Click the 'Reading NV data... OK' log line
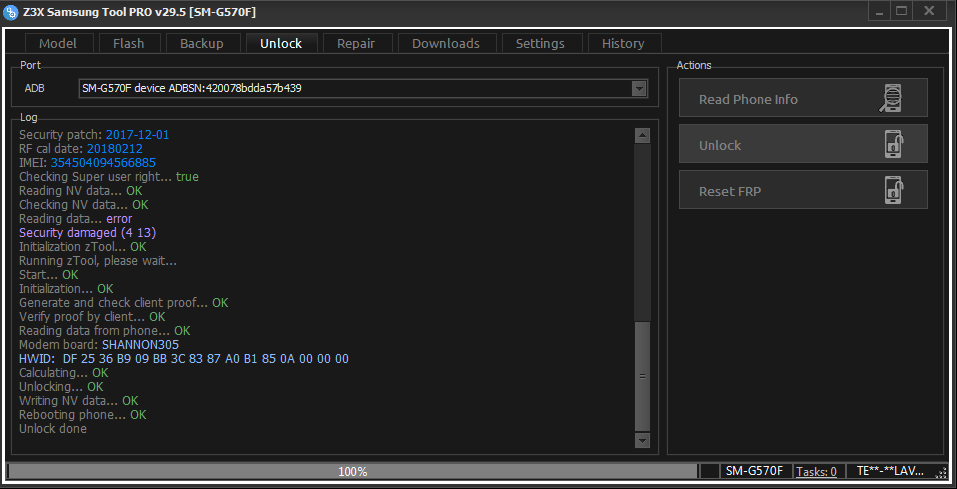The height and width of the screenshot is (489, 957). tap(81, 190)
